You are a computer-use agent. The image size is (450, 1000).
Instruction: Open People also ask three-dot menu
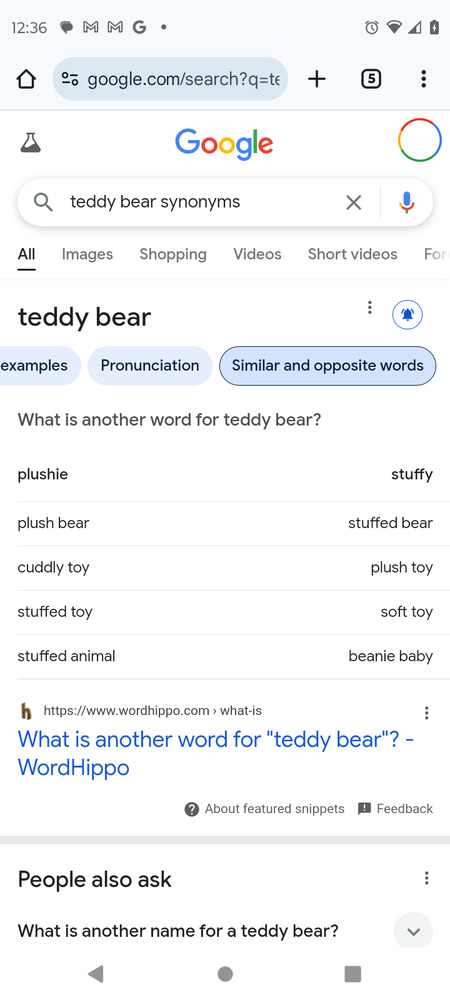(x=426, y=879)
